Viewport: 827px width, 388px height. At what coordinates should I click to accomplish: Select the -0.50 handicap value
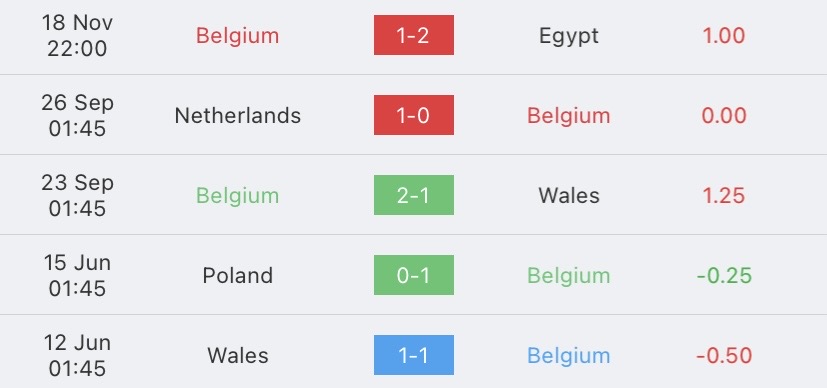click(724, 356)
